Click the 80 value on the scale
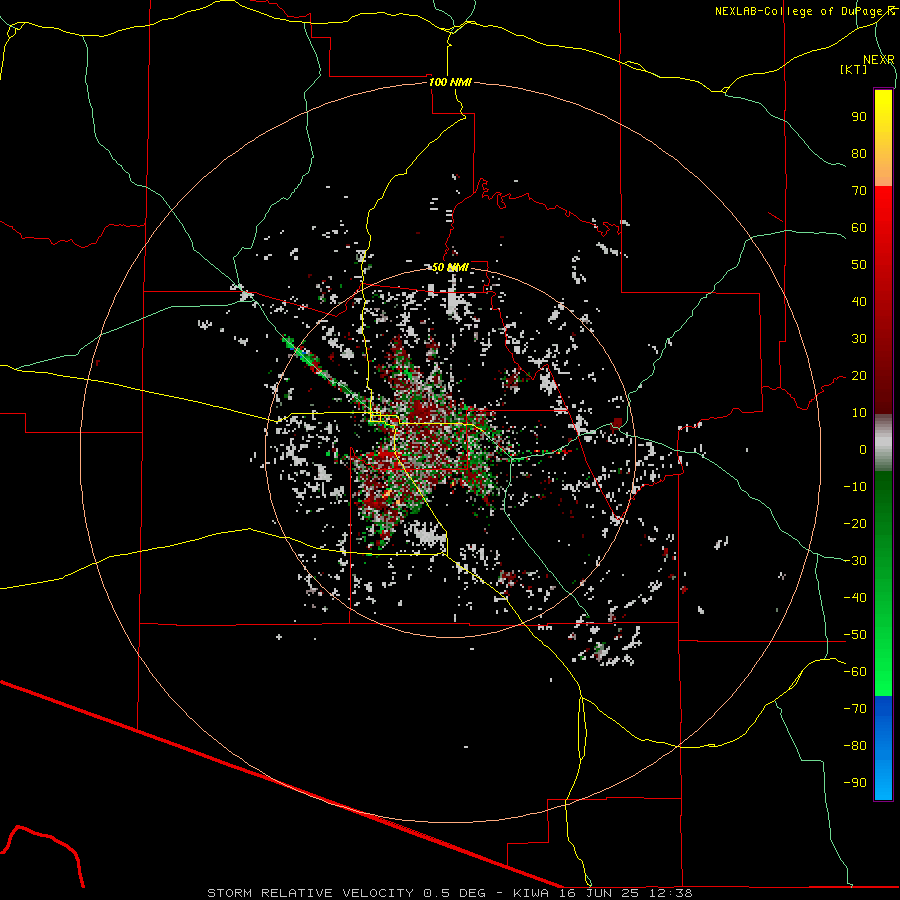 pyautogui.click(x=859, y=154)
